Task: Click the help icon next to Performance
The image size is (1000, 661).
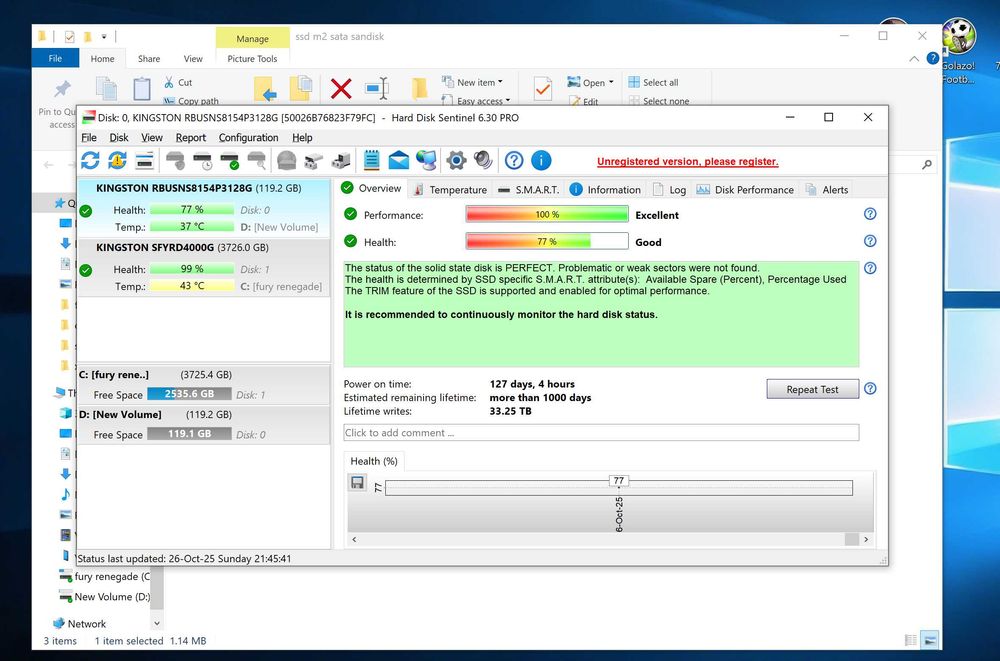Action: pyautogui.click(x=870, y=214)
